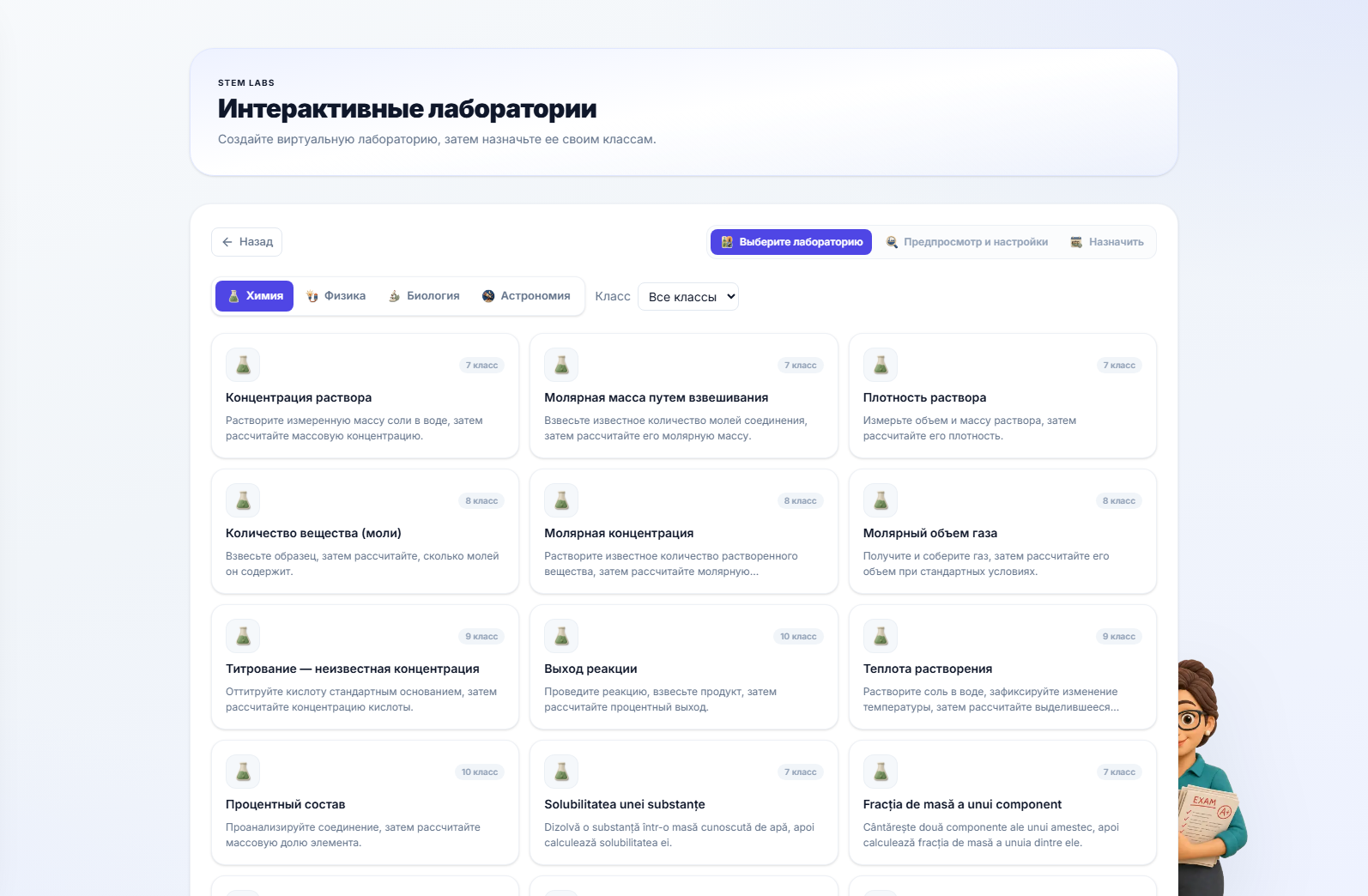1368x896 pixels.
Task: Click the flask icon on Fracția de masă card
Action: click(881, 772)
